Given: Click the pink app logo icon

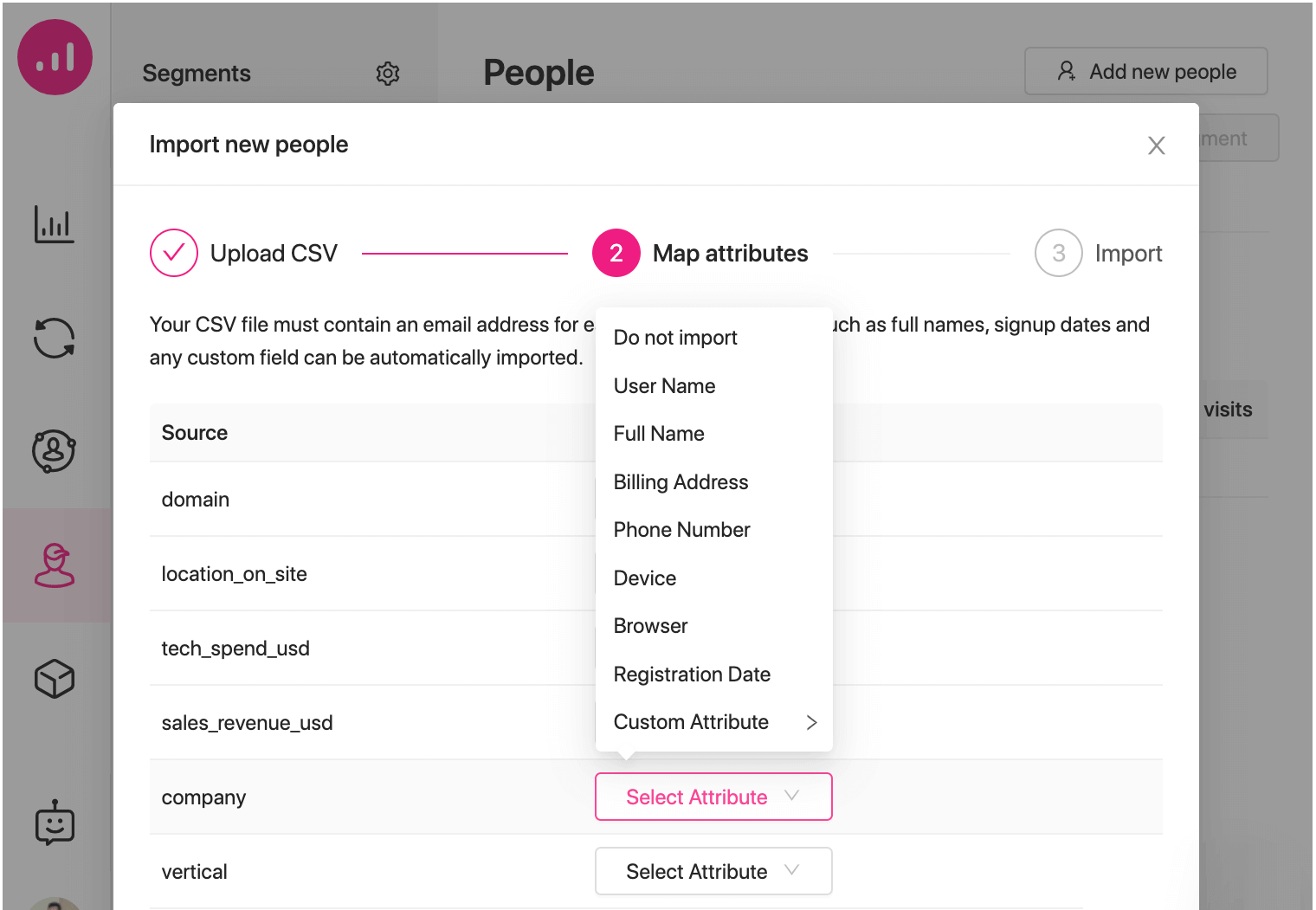Looking at the screenshot, I should click(x=55, y=57).
